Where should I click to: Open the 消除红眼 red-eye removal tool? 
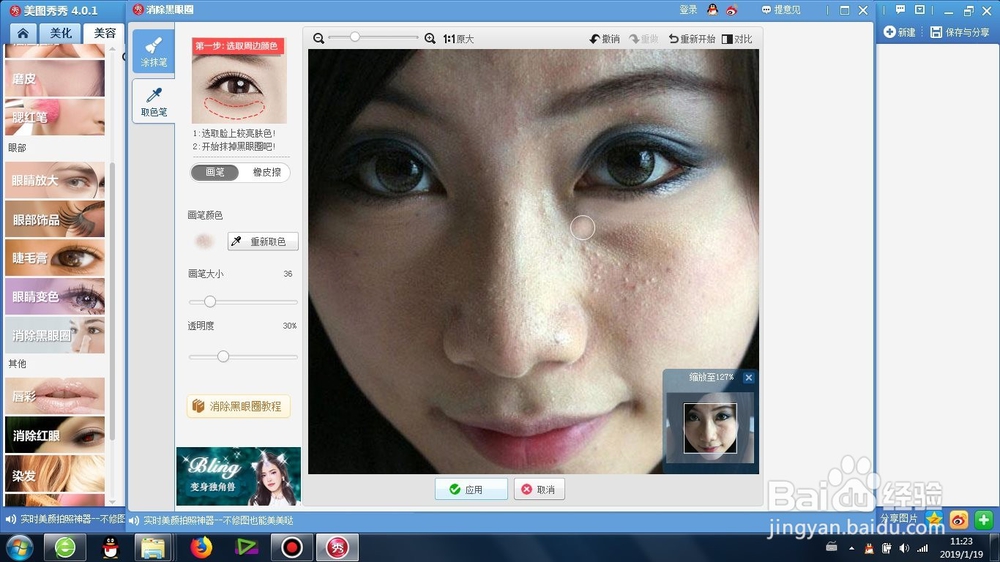(55, 434)
